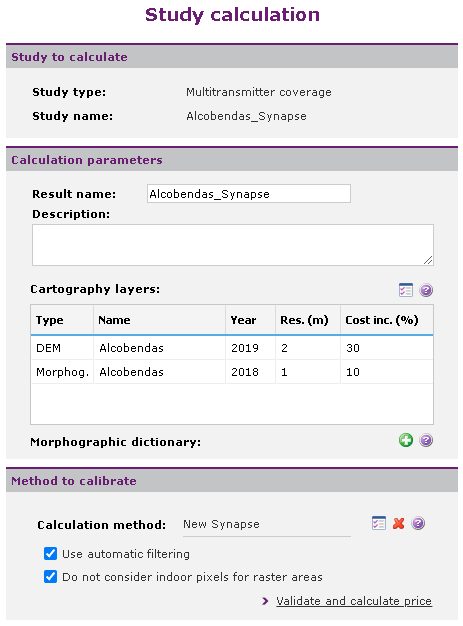Toggle Use automatic filtering checkbox
This screenshot has width=463, height=626.
(50, 554)
